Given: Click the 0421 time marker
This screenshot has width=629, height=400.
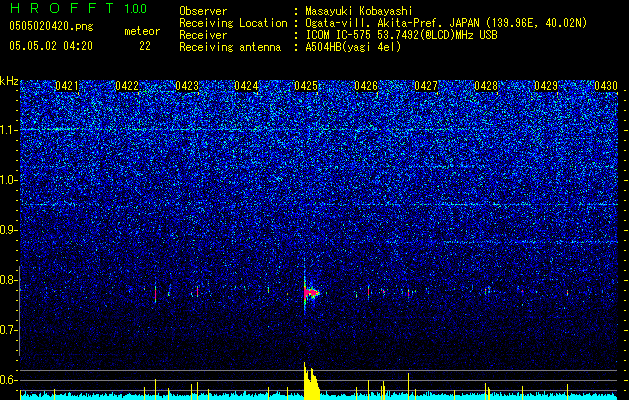Looking at the screenshot, I should point(67,85).
